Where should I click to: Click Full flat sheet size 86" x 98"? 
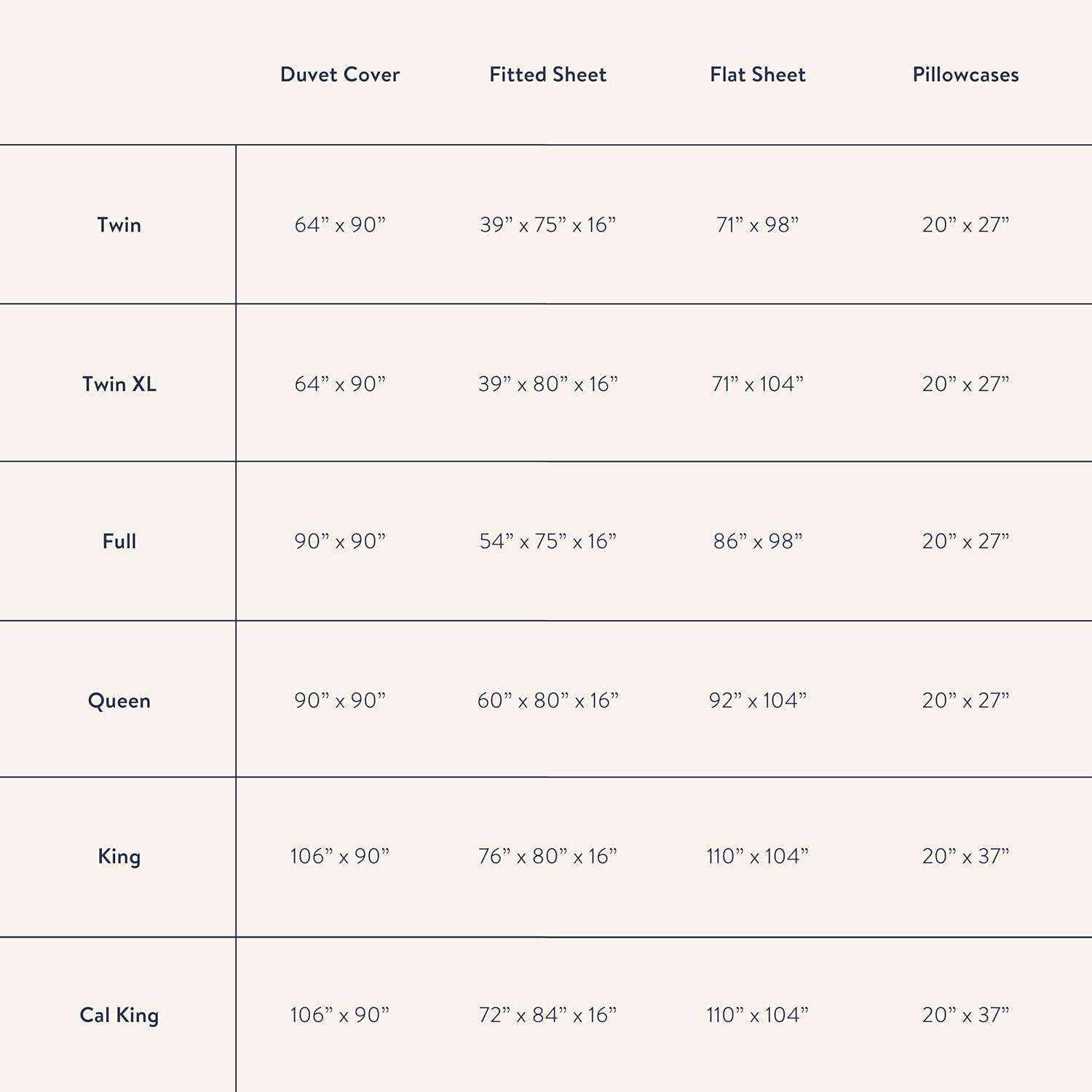pos(757,541)
